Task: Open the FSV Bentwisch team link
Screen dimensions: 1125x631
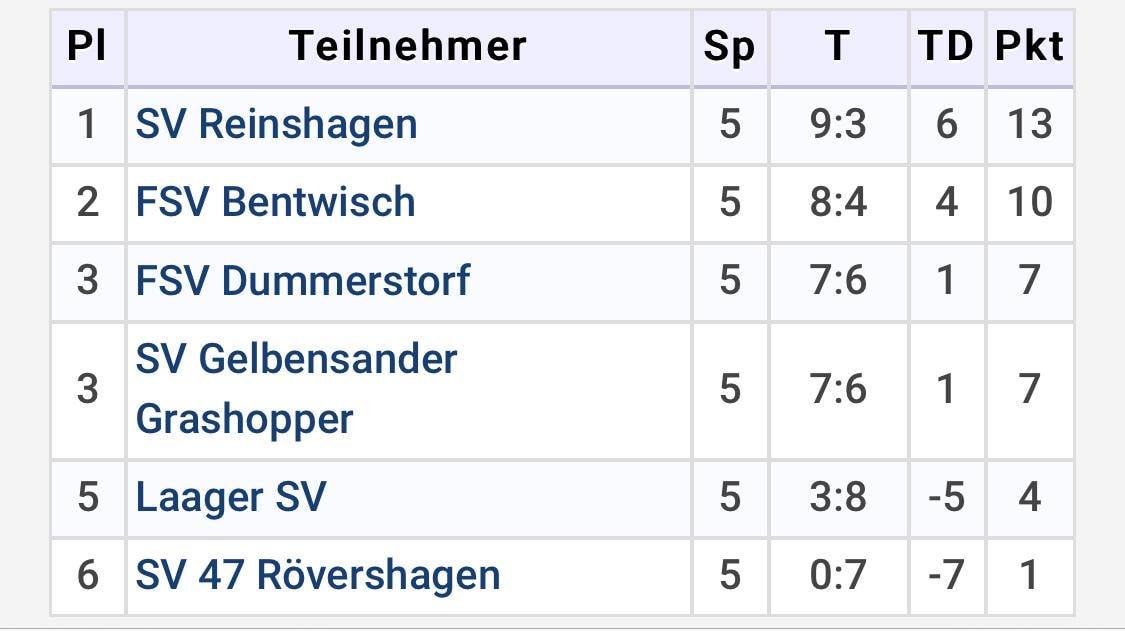Action: (275, 202)
